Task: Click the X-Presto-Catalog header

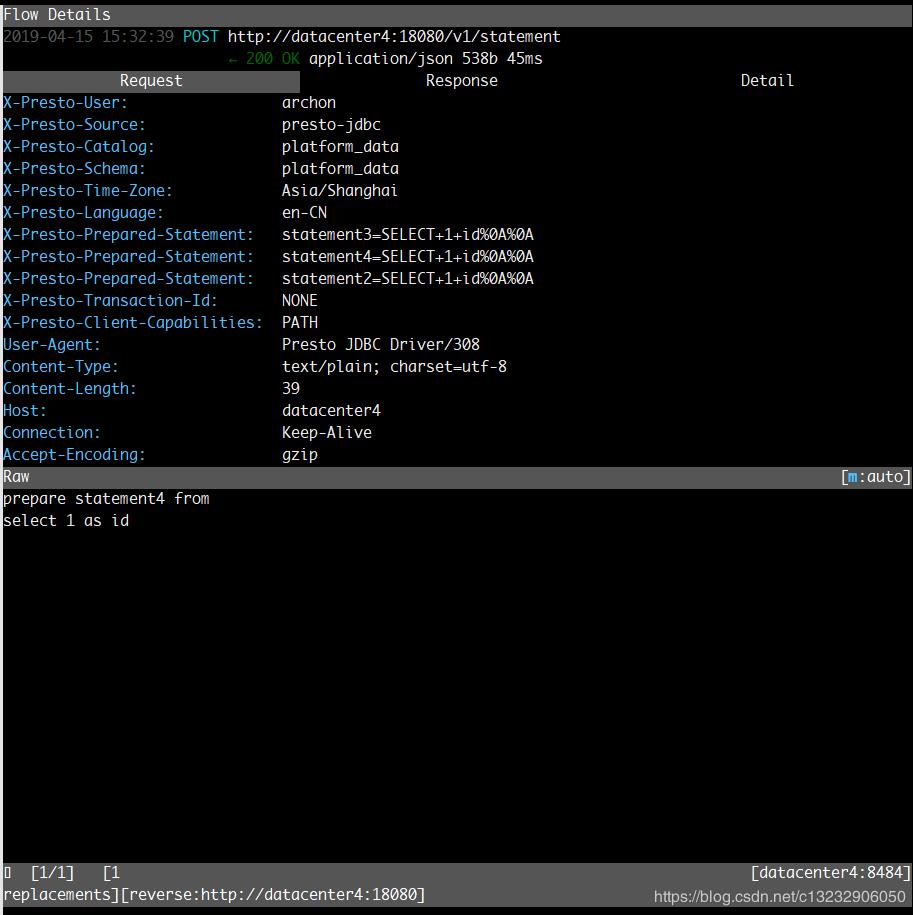Action: click(74, 146)
